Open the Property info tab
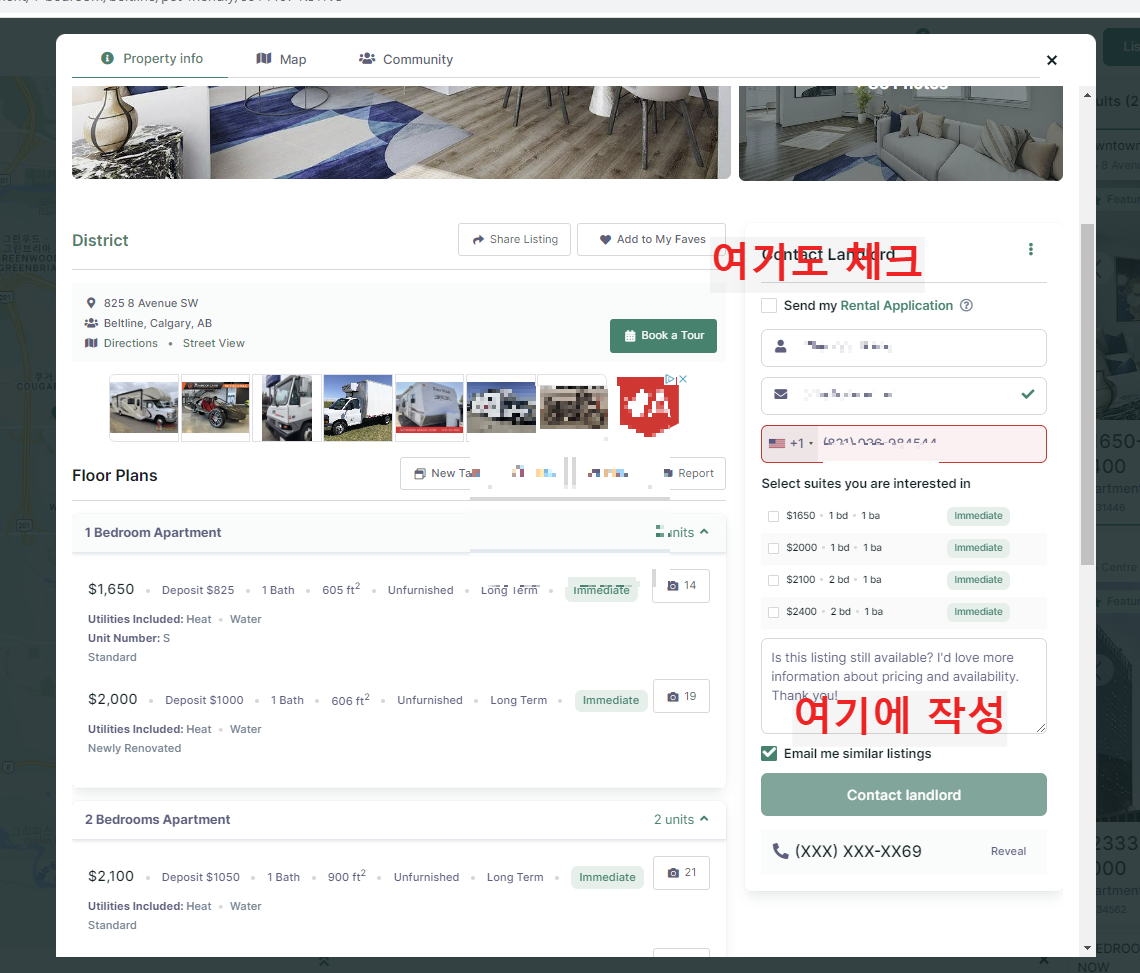The image size is (1140, 973). [151, 58]
